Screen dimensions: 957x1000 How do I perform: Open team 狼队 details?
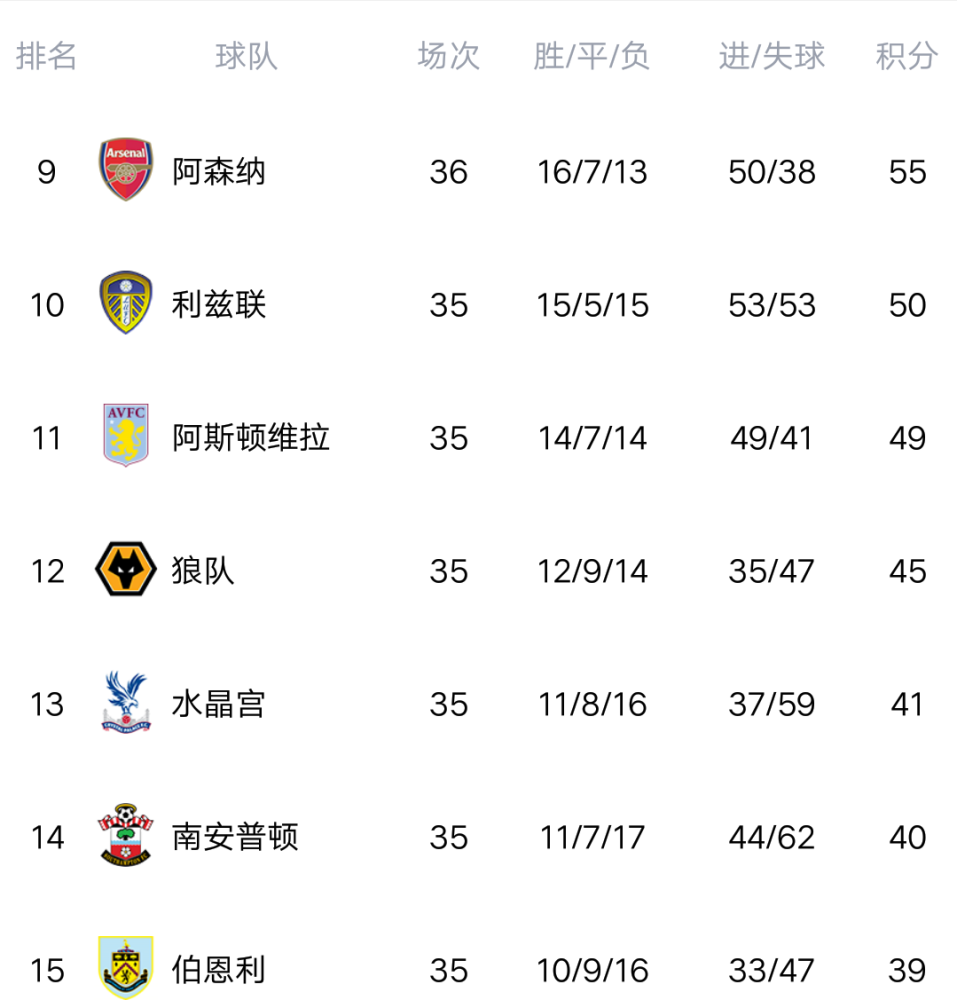click(203, 571)
